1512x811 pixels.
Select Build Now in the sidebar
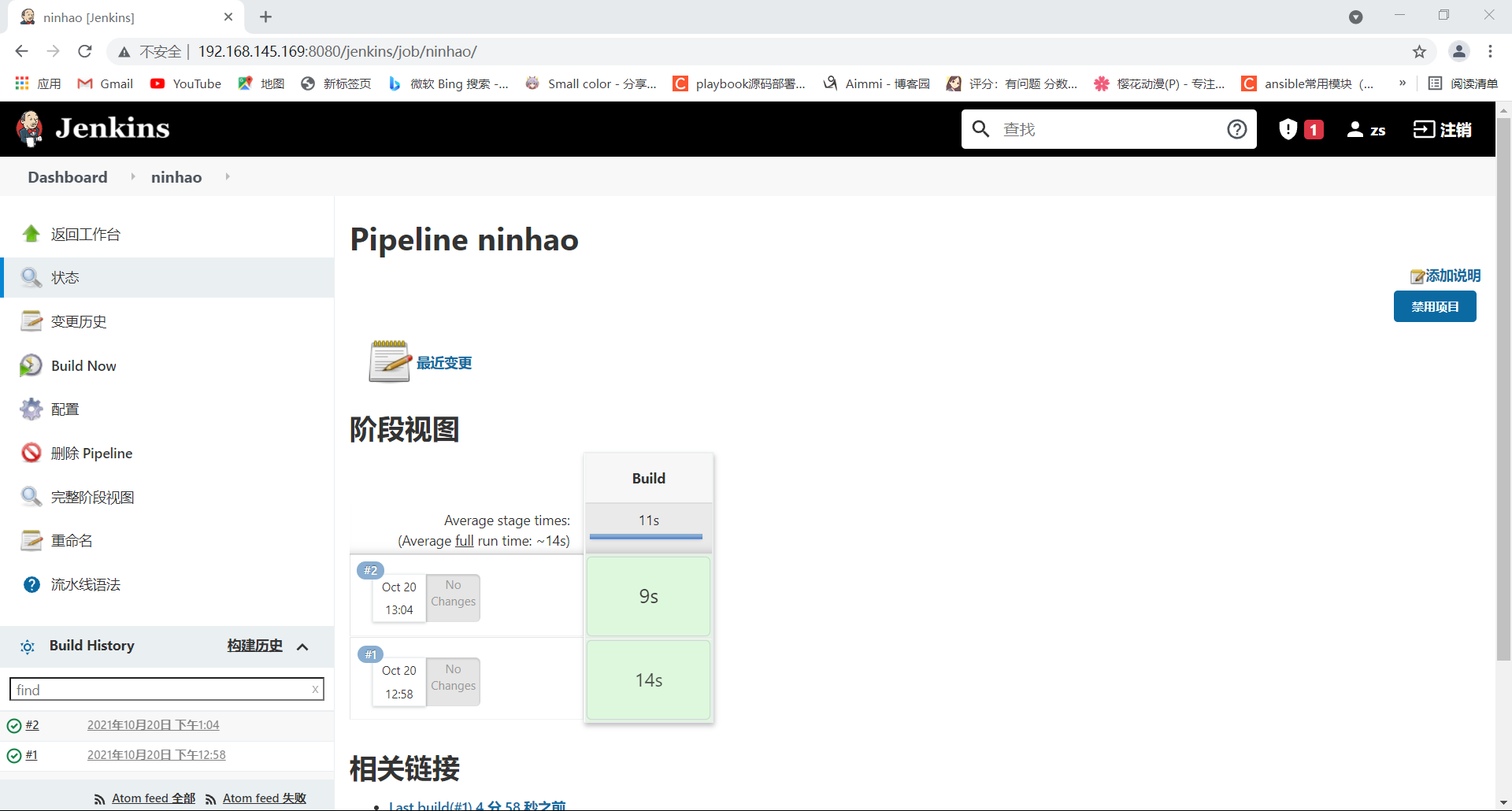coord(83,365)
